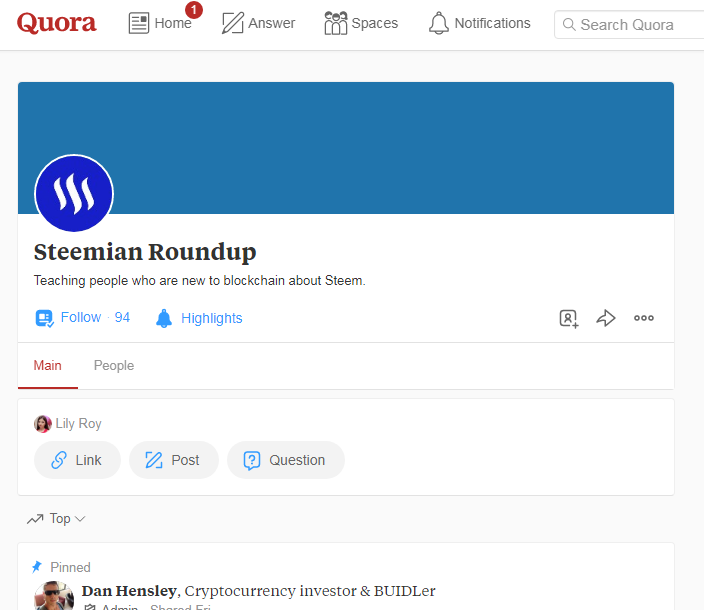Click the invite people icon
Viewport: 704px width, 610px height.
point(569,318)
